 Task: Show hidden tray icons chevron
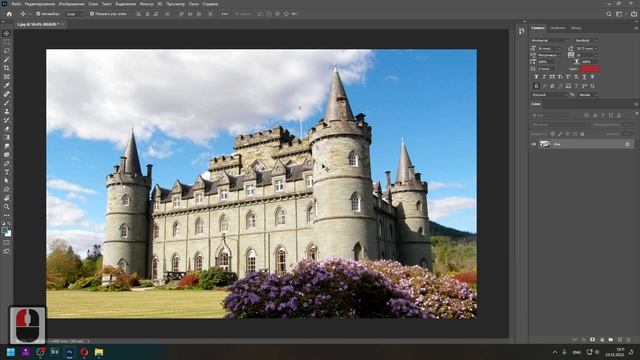pyautogui.click(x=555, y=352)
